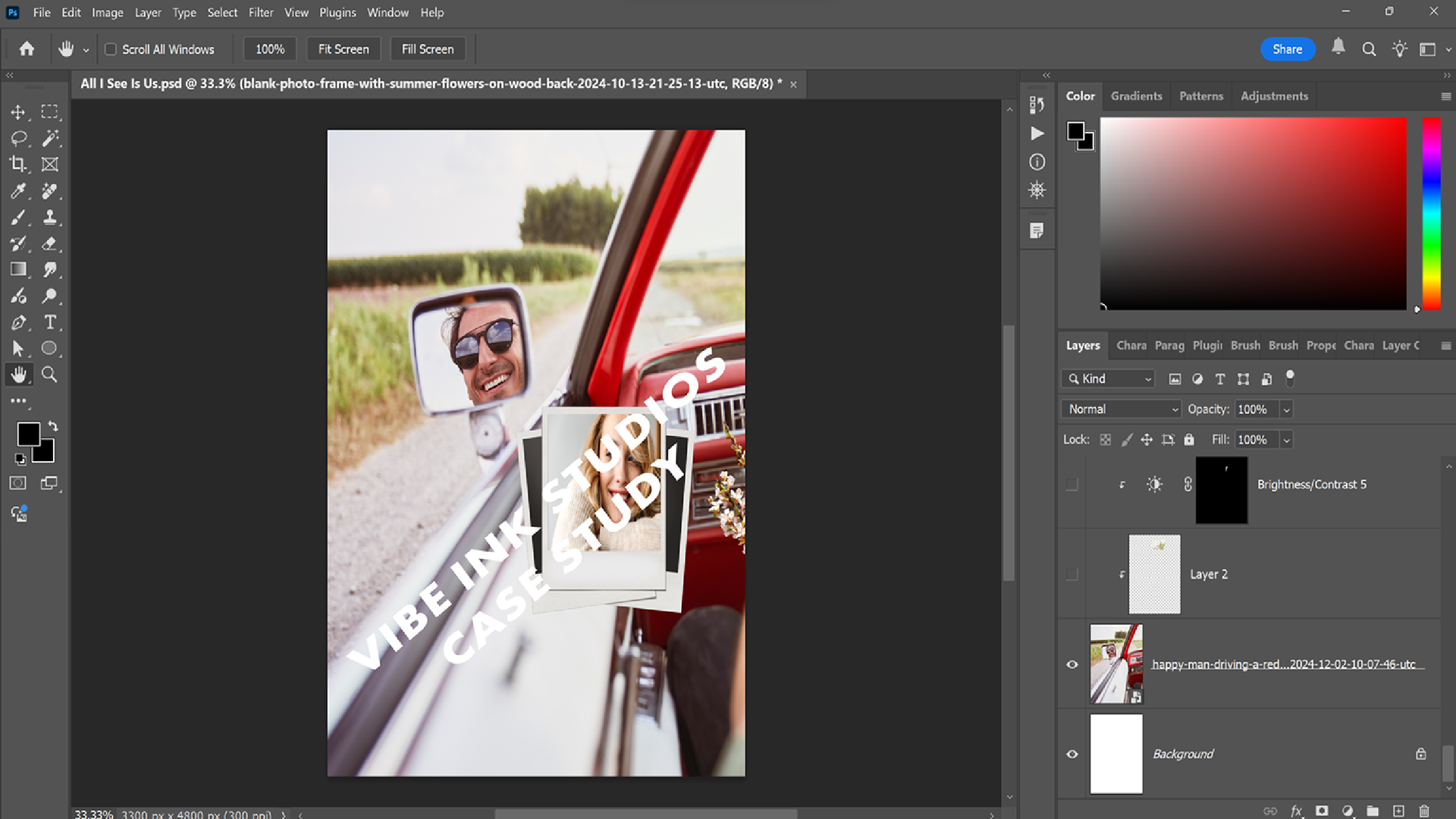Select the Crop tool

tap(17, 165)
